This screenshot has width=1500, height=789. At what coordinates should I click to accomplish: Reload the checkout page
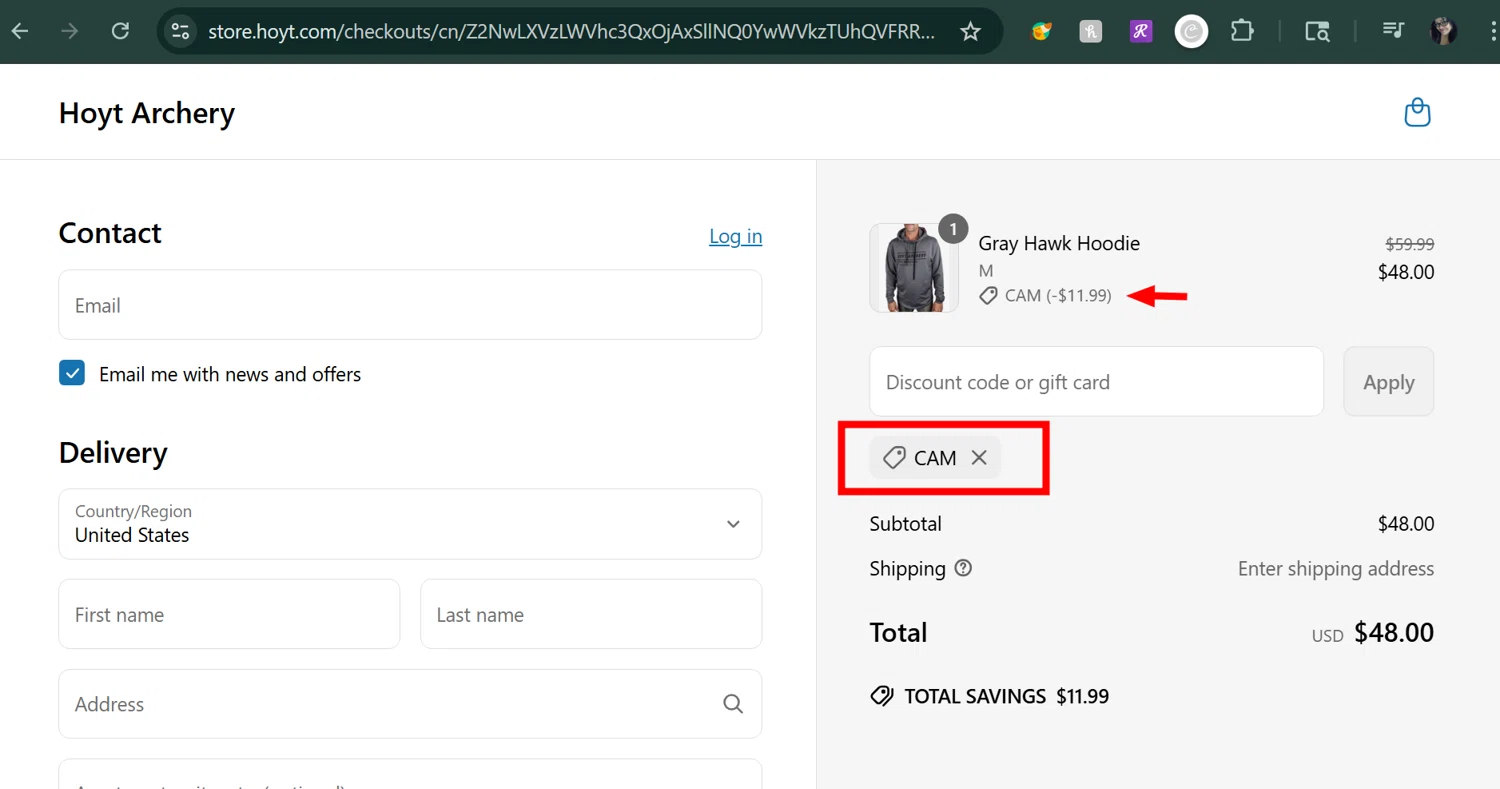(x=120, y=31)
